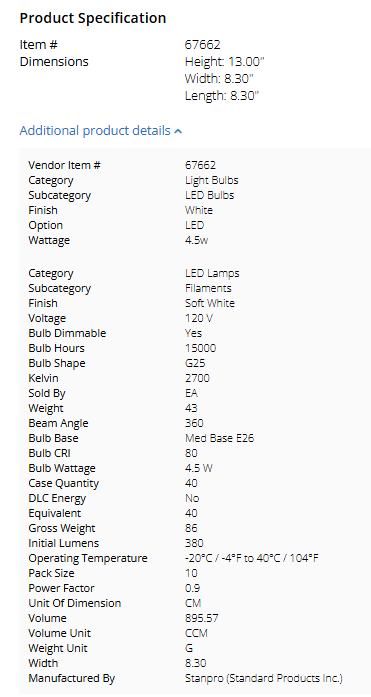371x697 pixels.
Task: Click the Operating Temperature range value
Action: point(252,559)
